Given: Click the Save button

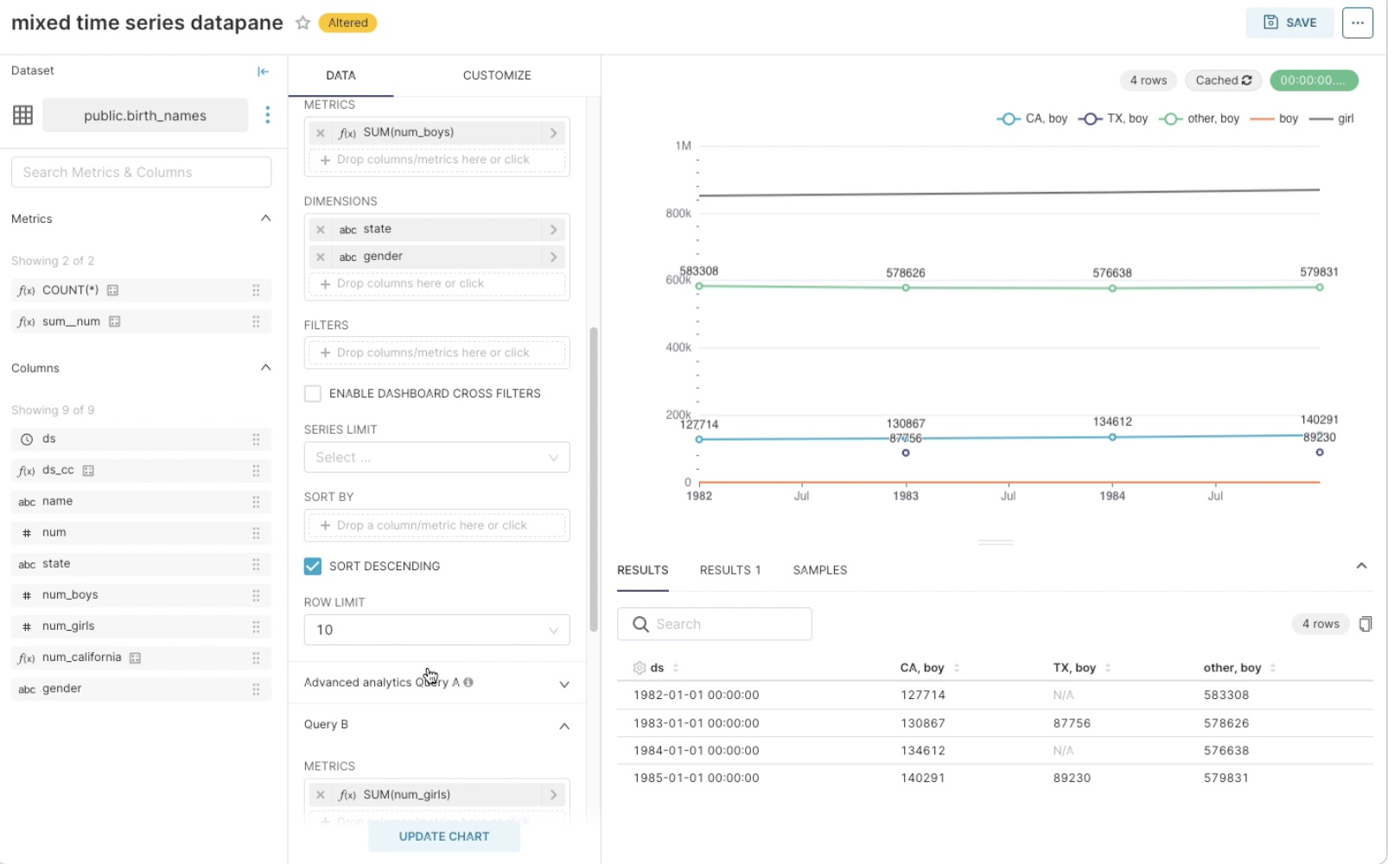Looking at the screenshot, I should (x=1289, y=23).
